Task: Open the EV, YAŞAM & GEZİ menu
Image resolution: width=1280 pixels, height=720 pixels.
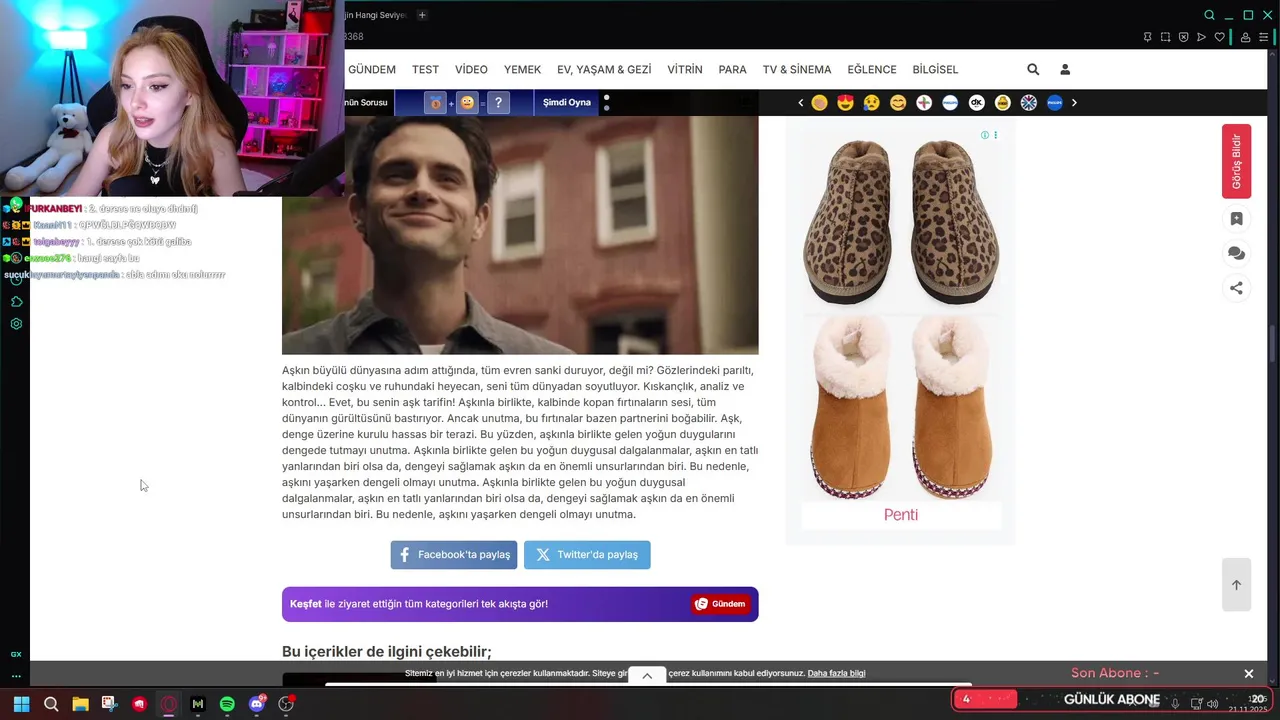Action: [x=604, y=70]
